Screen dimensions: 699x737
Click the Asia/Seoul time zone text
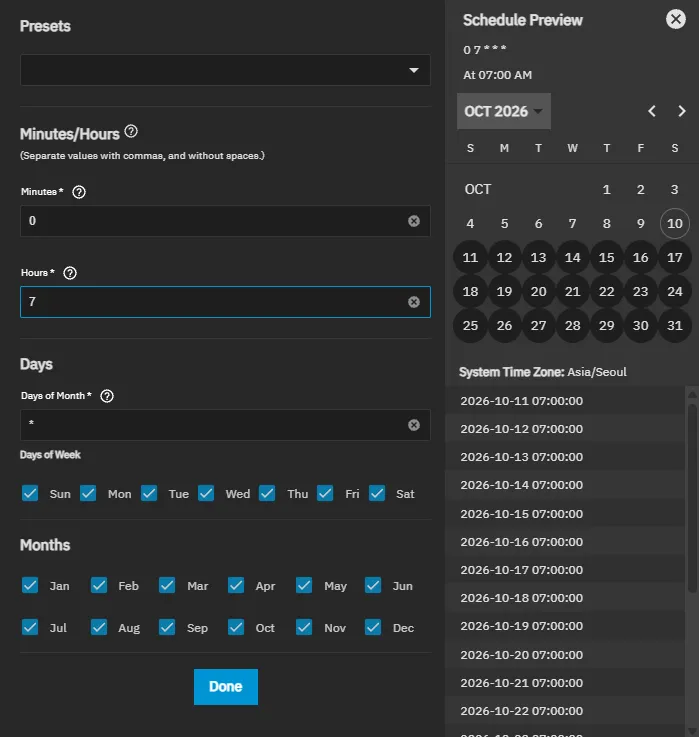[x=597, y=372]
